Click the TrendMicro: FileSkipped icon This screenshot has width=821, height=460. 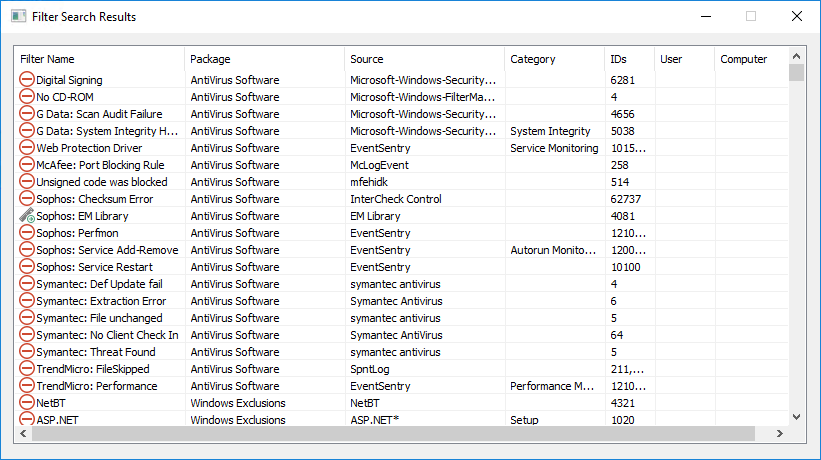click(27, 368)
